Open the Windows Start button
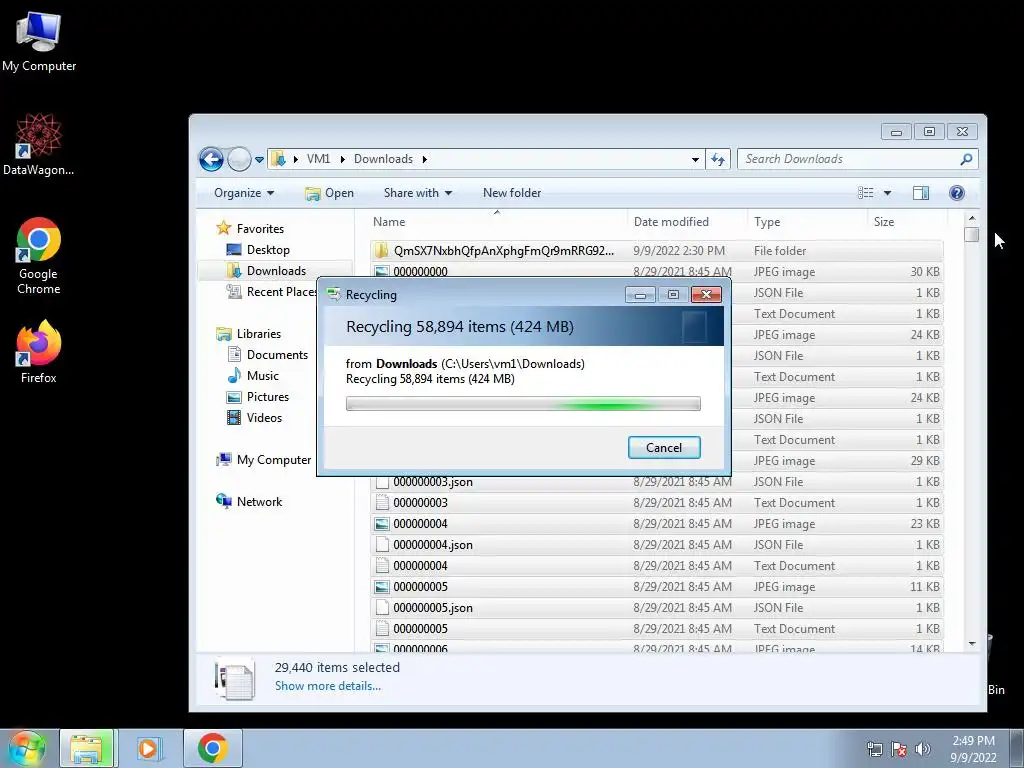Viewport: 1024px width, 768px height. 27,748
